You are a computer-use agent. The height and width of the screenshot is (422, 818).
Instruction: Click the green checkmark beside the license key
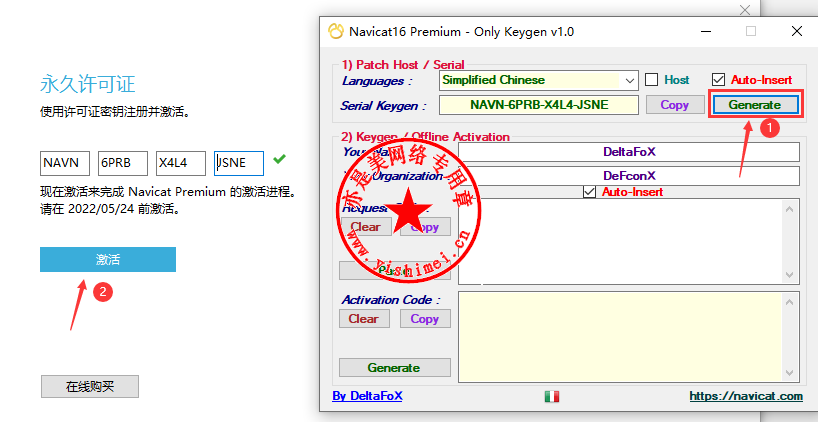[280, 159]
